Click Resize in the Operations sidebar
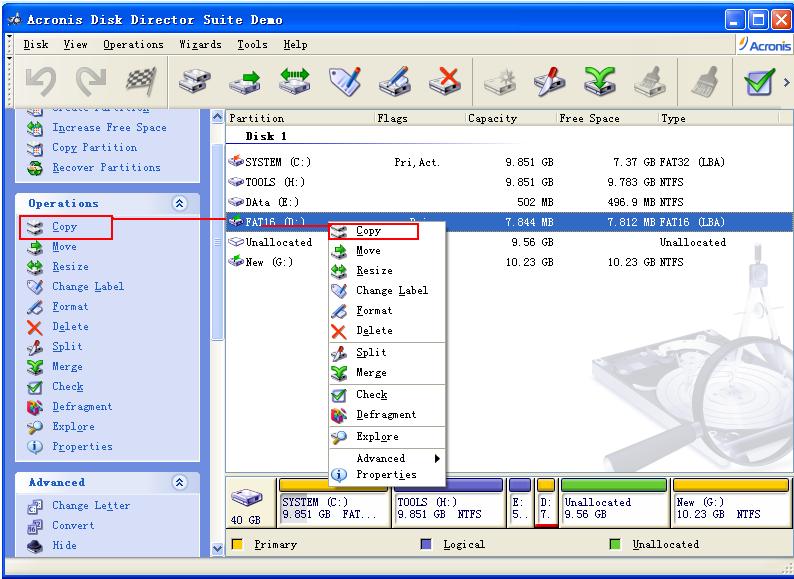This screenshot has width=794, height=579. coord(70,266)
